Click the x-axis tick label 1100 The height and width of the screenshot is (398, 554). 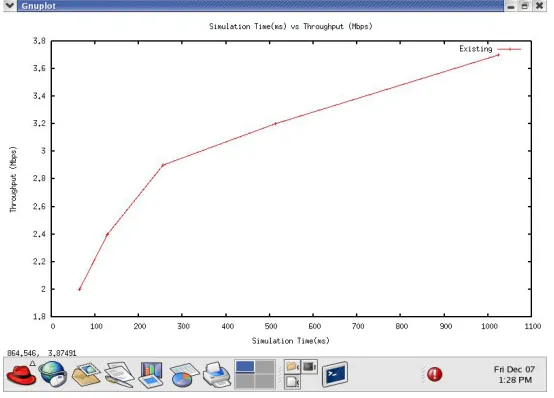click(x=533, y=326)
